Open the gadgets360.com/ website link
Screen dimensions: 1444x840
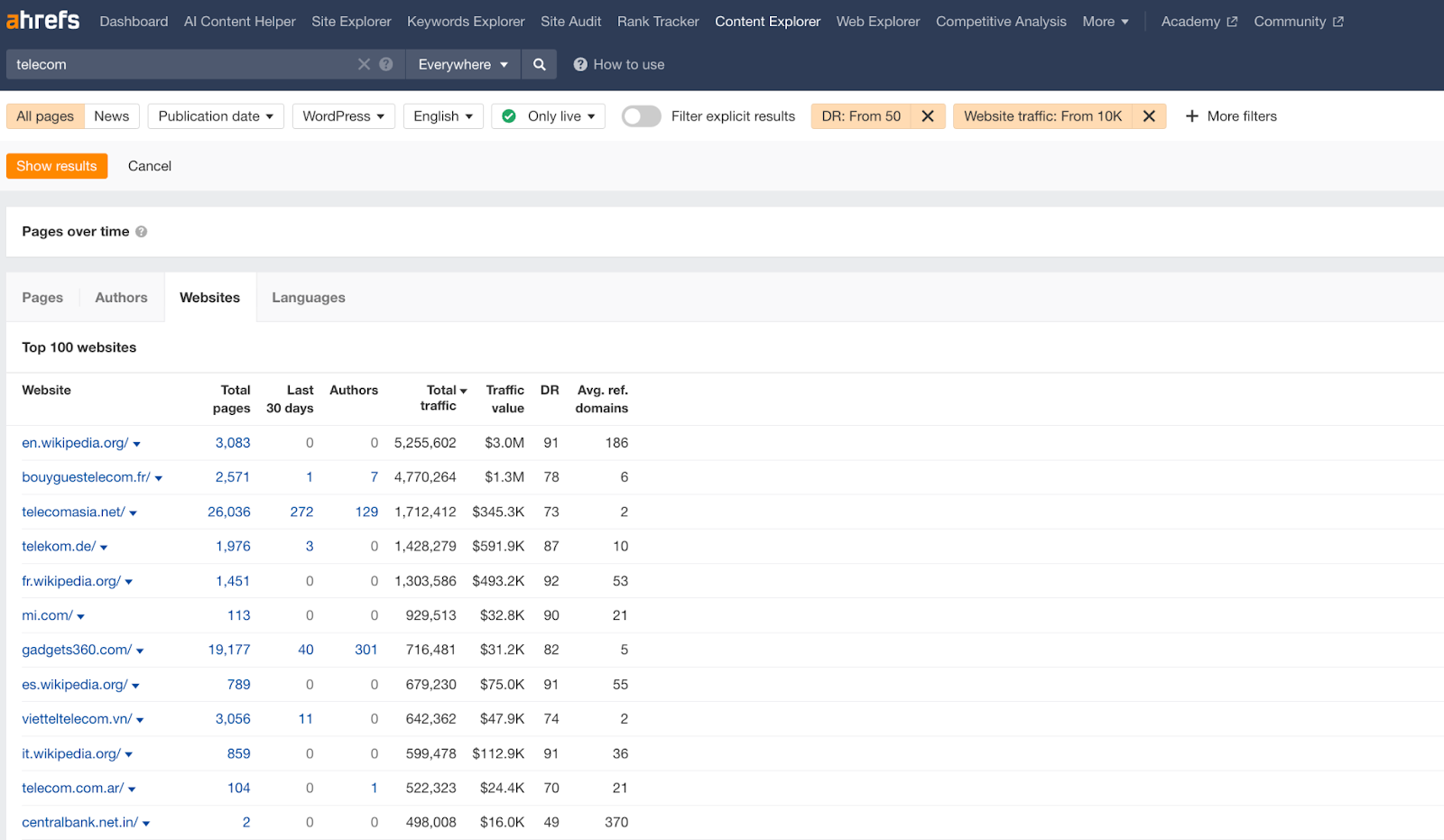[x=77, y=650]
